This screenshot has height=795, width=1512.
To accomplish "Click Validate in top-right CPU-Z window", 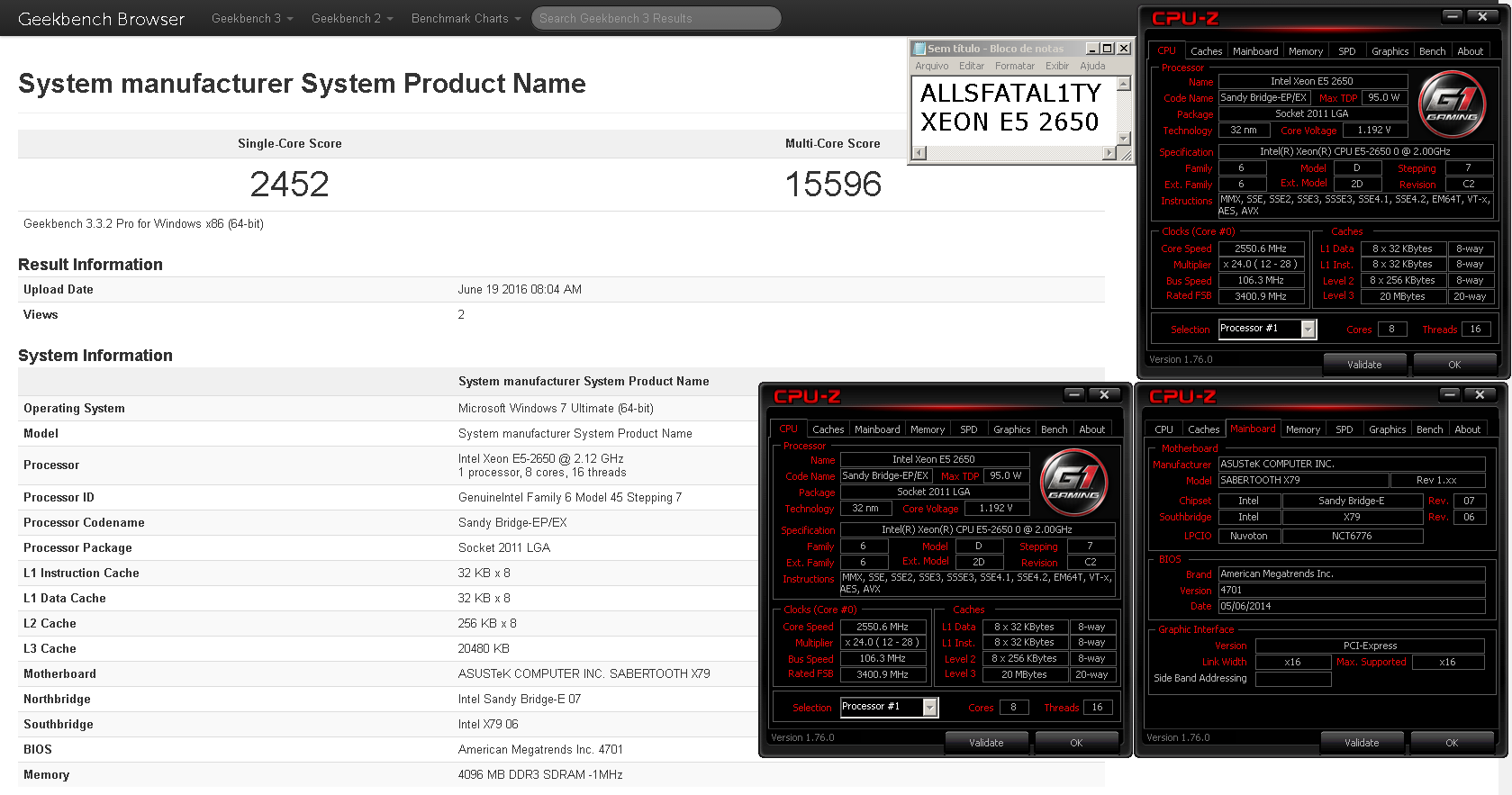I will (x=1364, y=365).
